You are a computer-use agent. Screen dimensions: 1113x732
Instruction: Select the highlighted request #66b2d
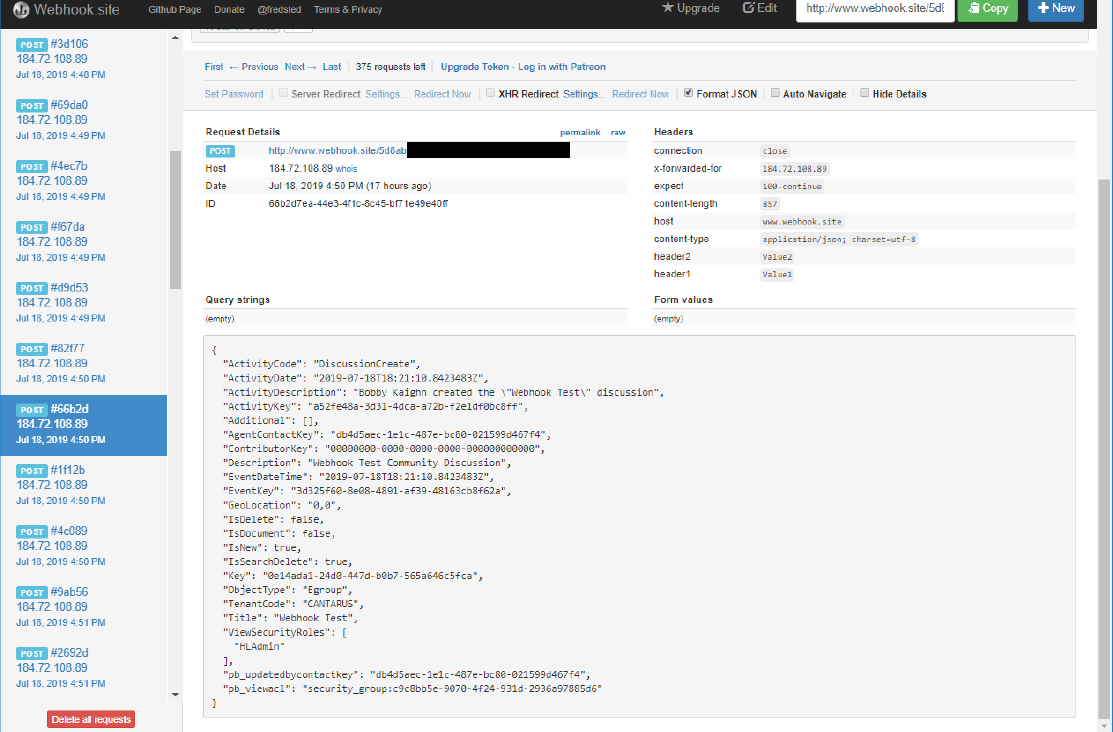[84, 425]
